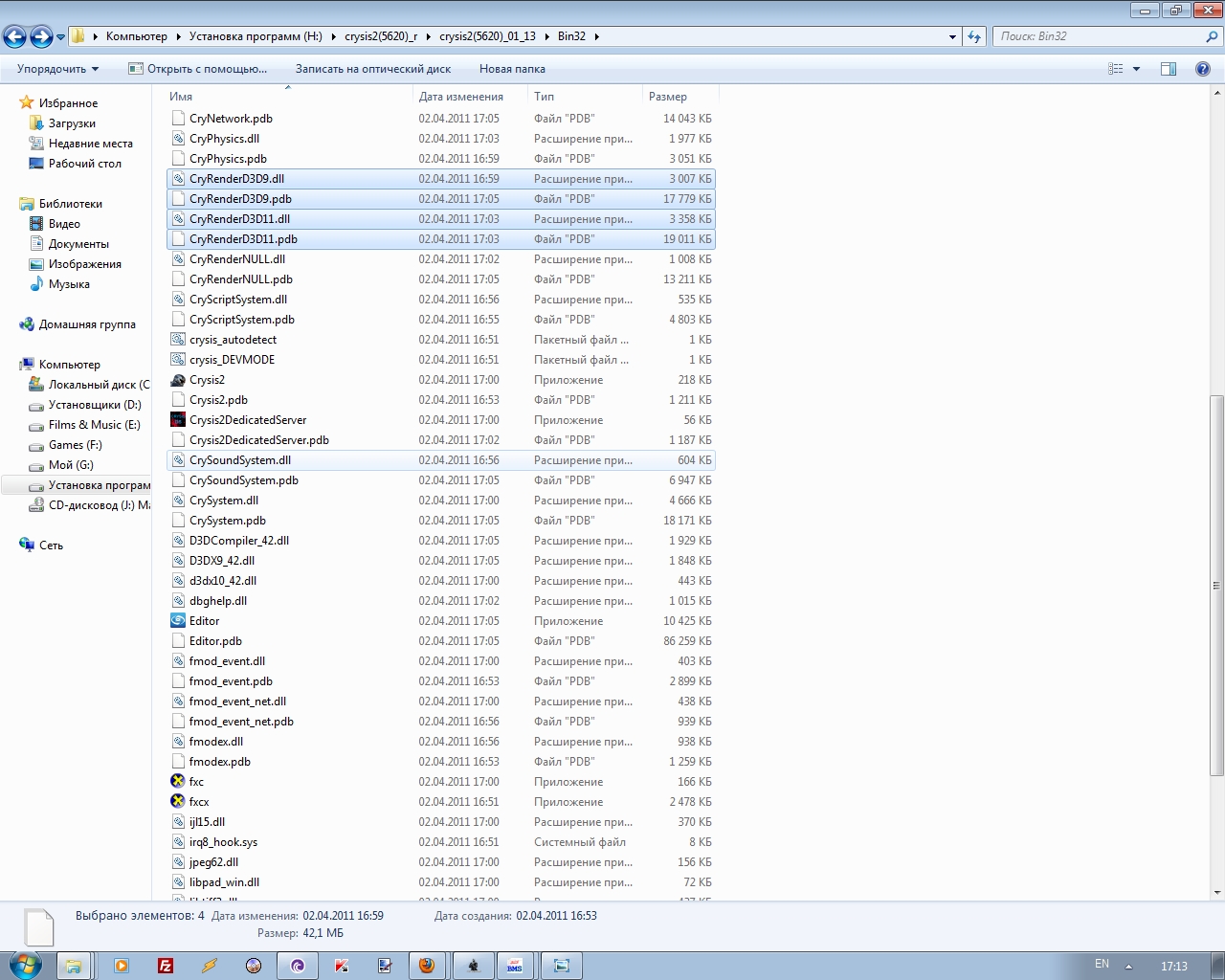Viewport: 1225px width, 980px height.
Task: Open the Музыка library
Action: click(69, 284)
